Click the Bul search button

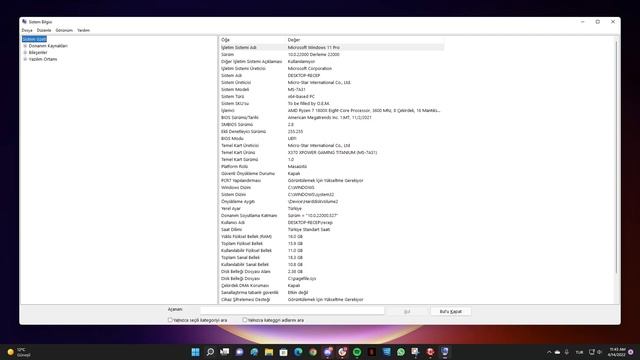[x=407, y=311]
